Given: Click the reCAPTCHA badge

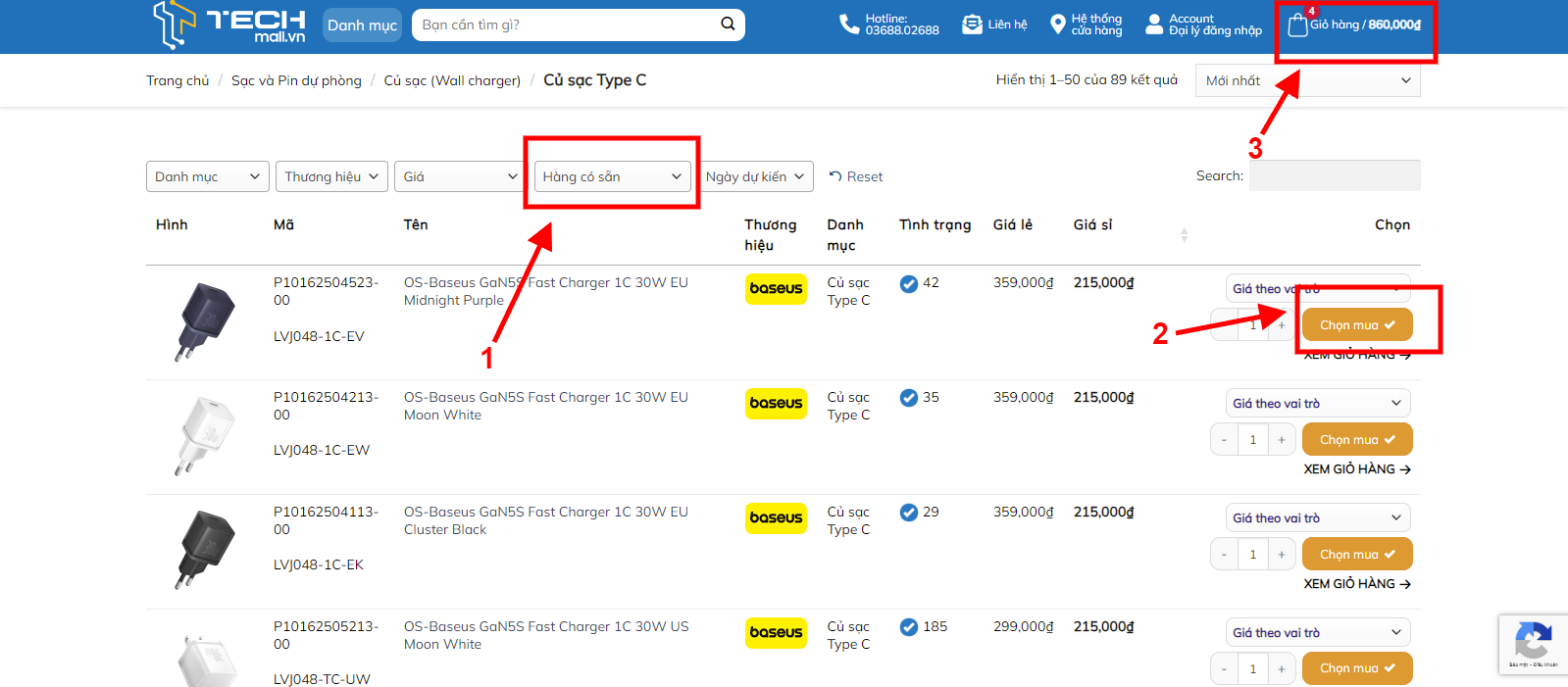Looking at the screenshot, I should [1533, 644].
